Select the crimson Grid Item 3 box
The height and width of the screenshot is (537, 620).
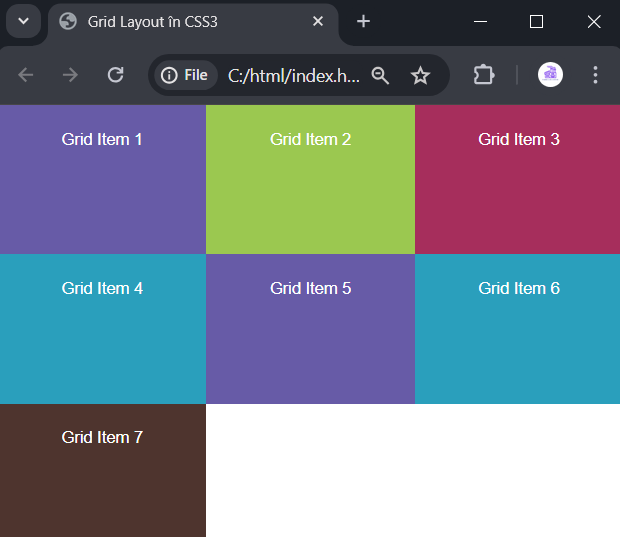click(x=518, y=179)
